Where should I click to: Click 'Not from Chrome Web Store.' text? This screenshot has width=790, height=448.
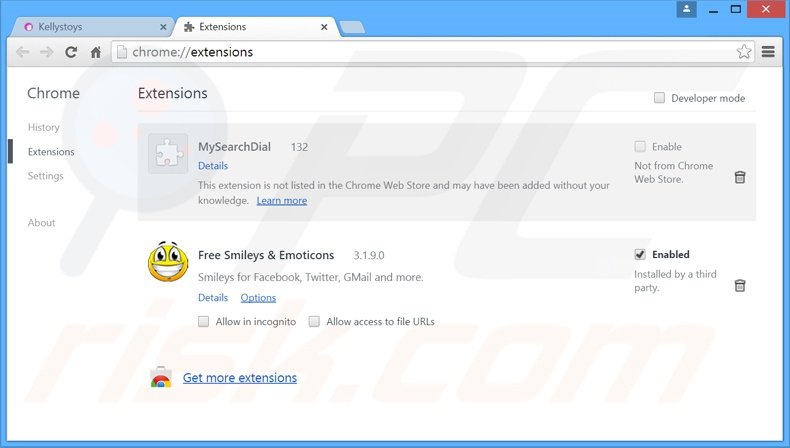tap(674, 172)
